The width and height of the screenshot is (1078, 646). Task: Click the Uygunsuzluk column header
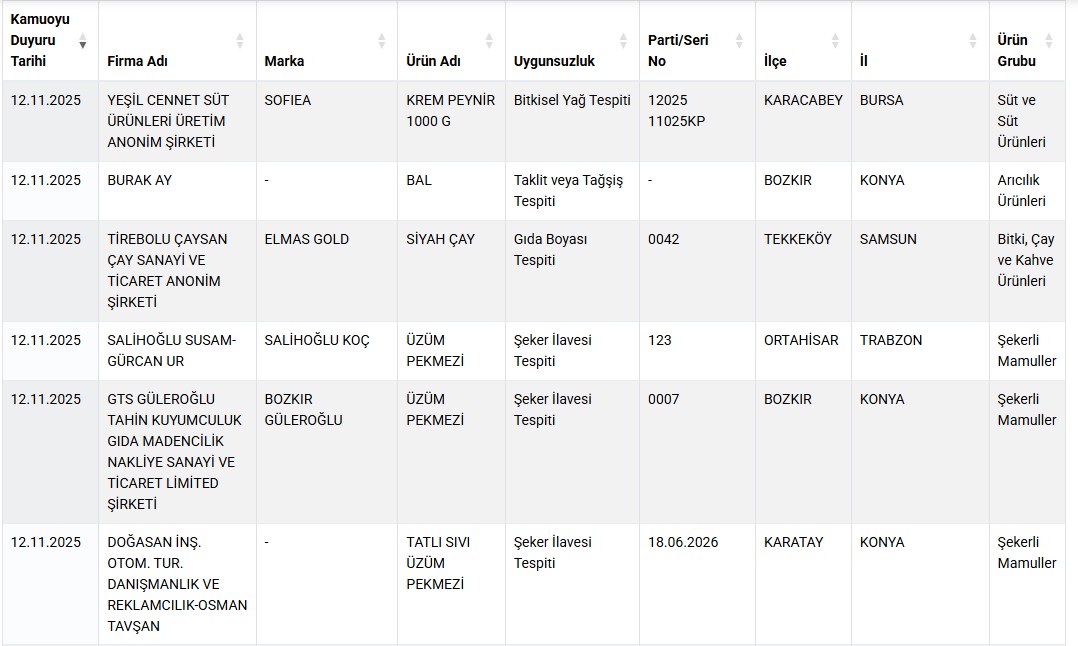[x=554, y=61]
